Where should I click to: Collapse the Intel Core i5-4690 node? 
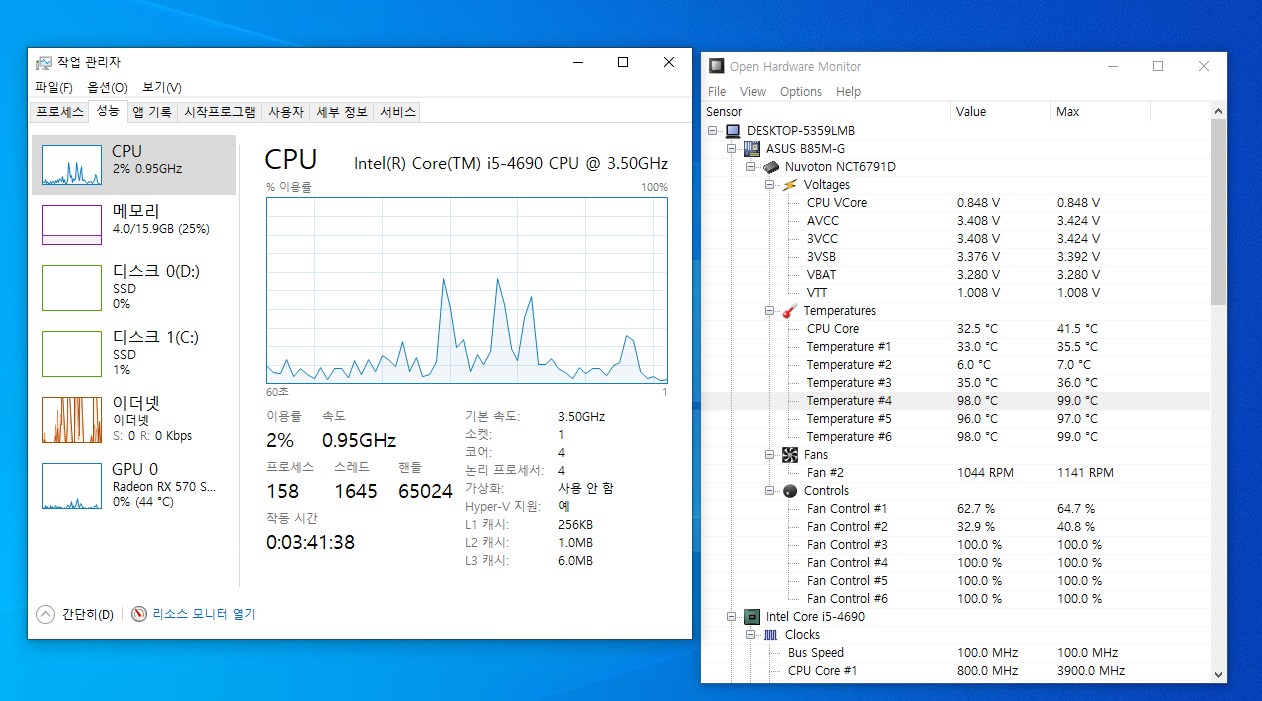tap(732, 617)
